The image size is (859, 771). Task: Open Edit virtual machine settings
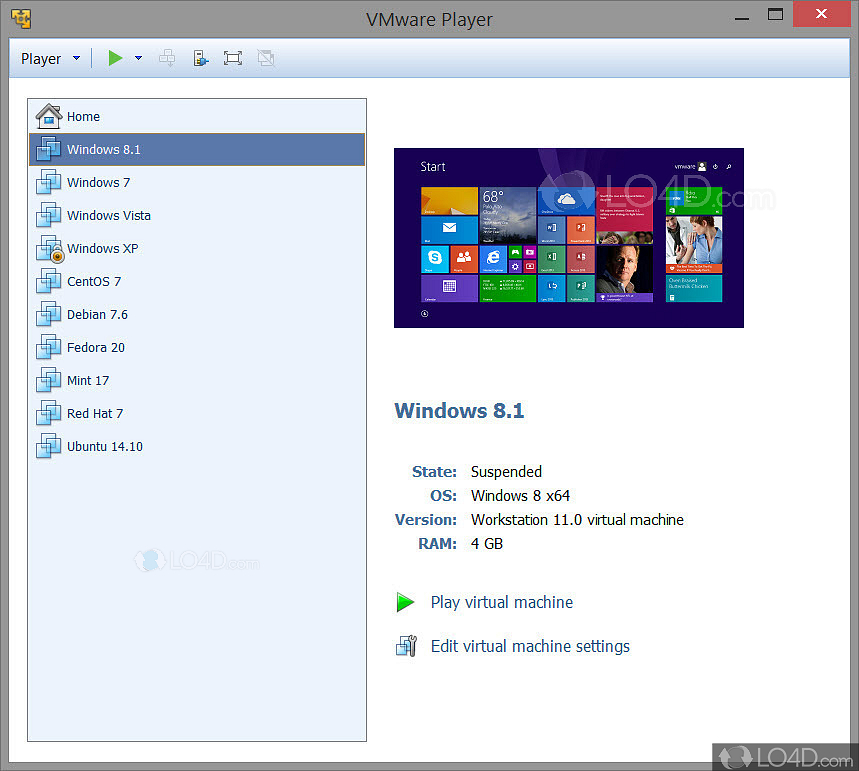(529, 646)
